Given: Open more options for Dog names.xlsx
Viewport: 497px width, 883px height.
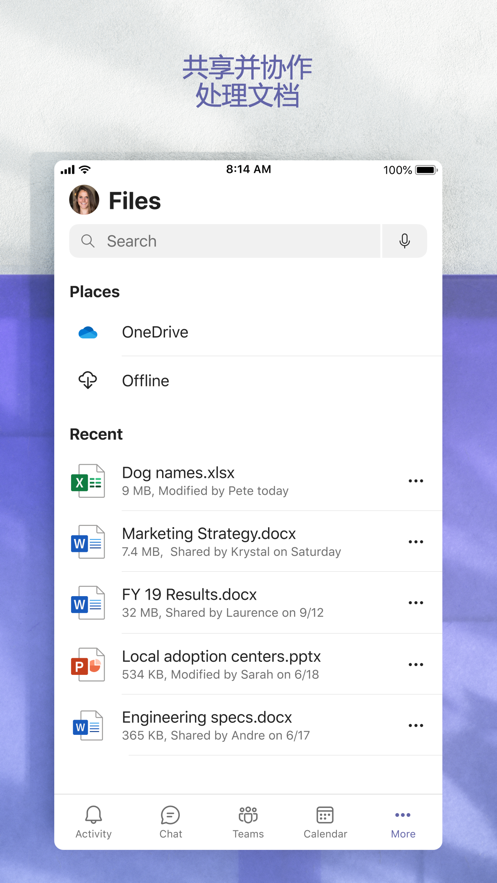Looking at the screenshot, I should point(416,481).
